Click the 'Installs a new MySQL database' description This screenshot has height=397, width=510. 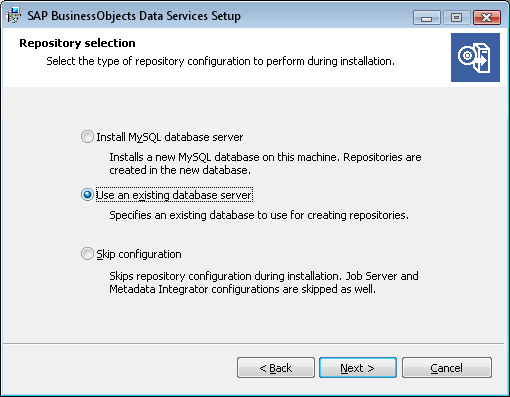click(265, 163)
